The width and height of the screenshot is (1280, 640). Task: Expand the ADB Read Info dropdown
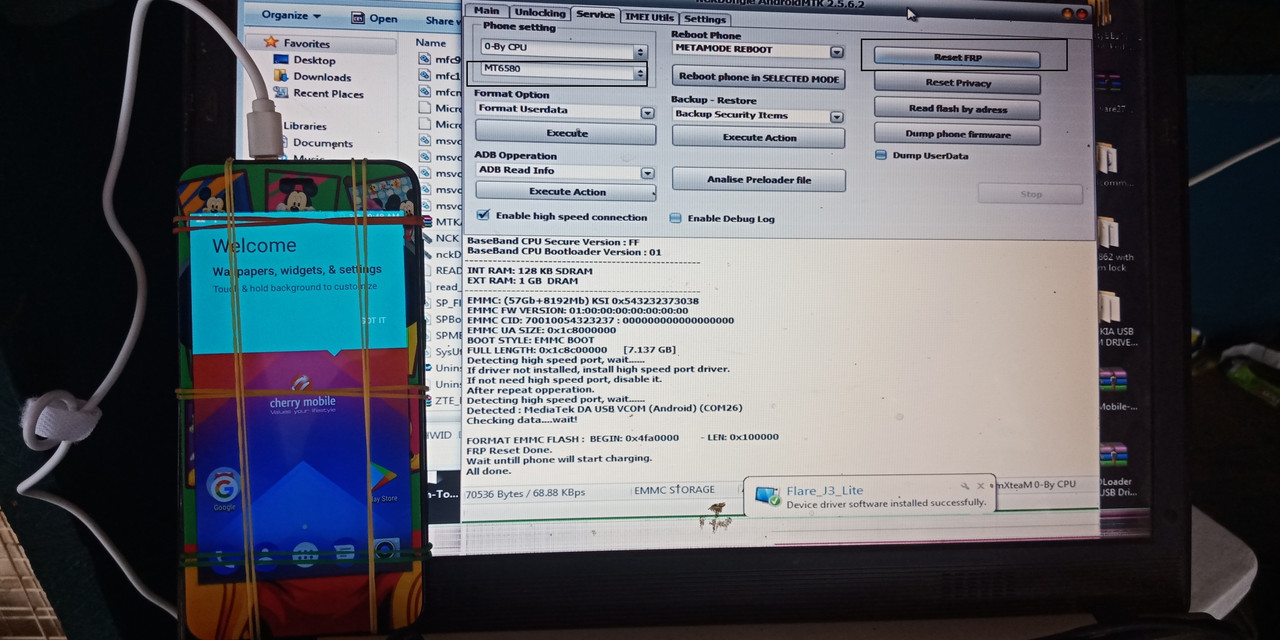(647, 172)
